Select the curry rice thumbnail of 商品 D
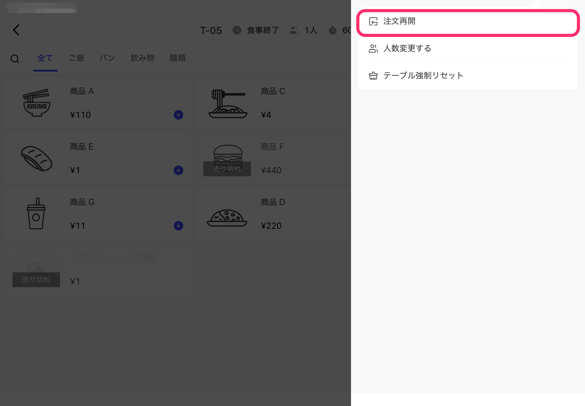Viewport: 585px width, 406px height. pos(227,218)
